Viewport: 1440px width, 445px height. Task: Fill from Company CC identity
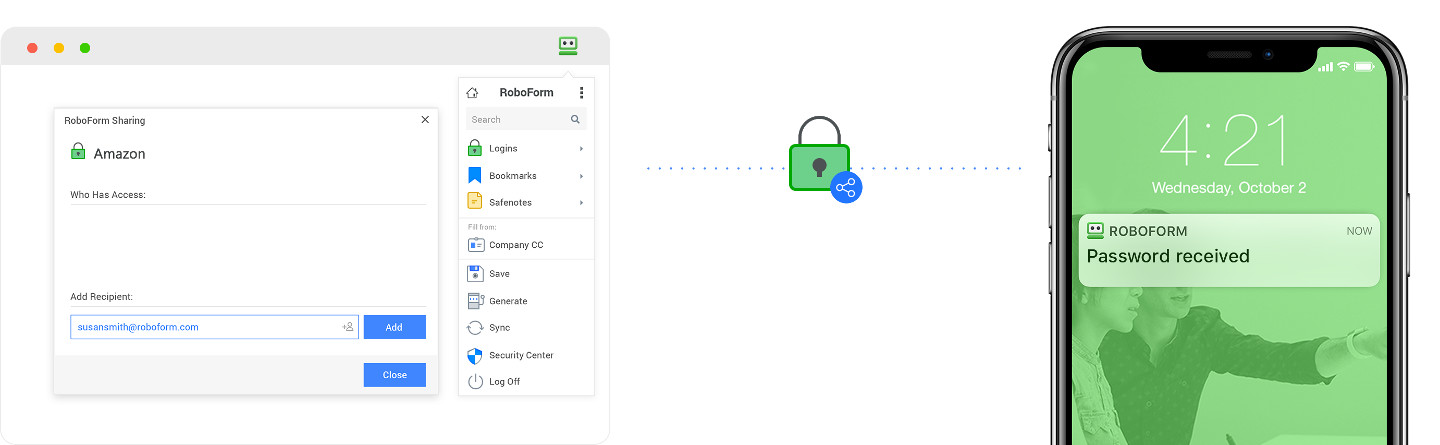(x=526, y=245)
